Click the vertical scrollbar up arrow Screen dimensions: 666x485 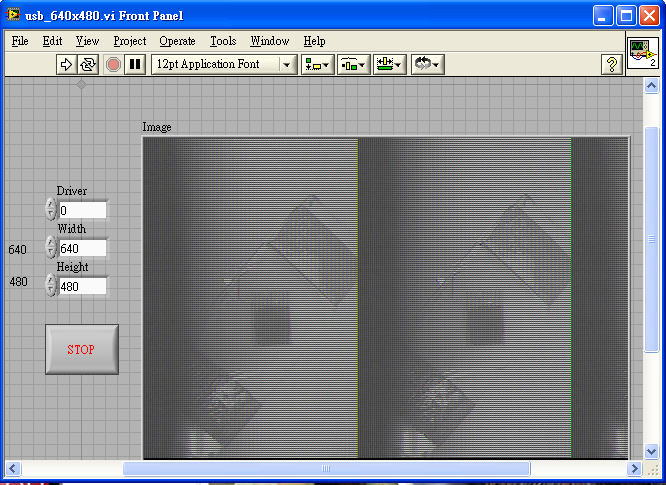(x=651, y=86)
